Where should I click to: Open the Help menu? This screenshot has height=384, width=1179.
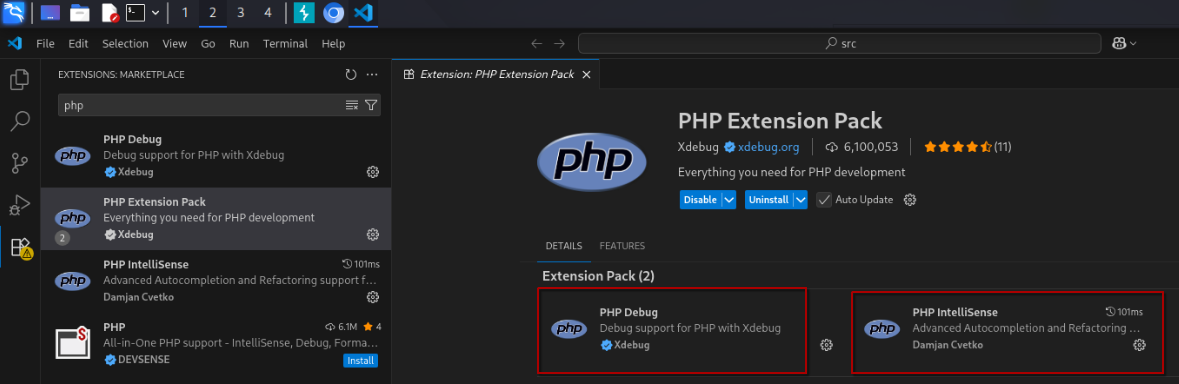[x=333, y=44]
